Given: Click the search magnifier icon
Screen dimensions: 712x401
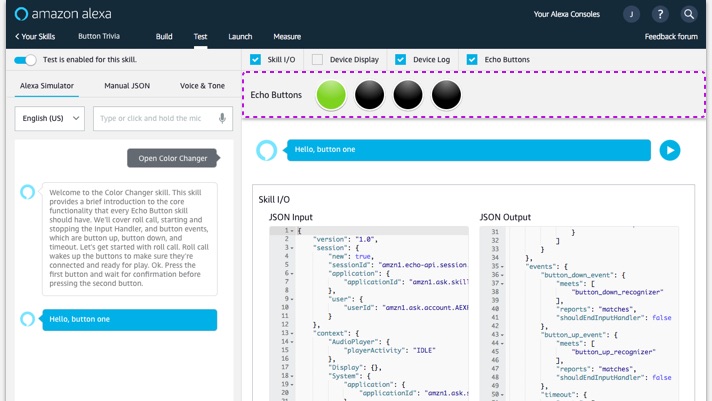Looking at the screenshot, I should pyautogui.click(x=689, y=14).
